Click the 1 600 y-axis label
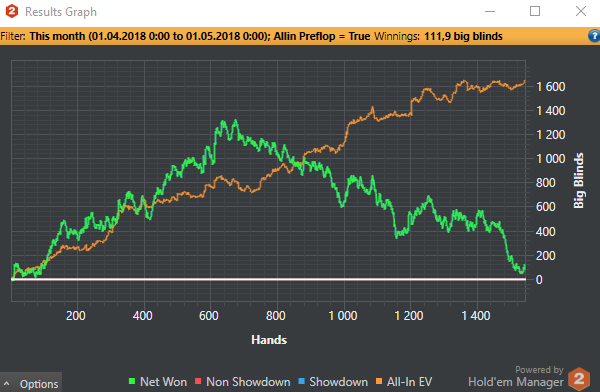 [551, 87]
